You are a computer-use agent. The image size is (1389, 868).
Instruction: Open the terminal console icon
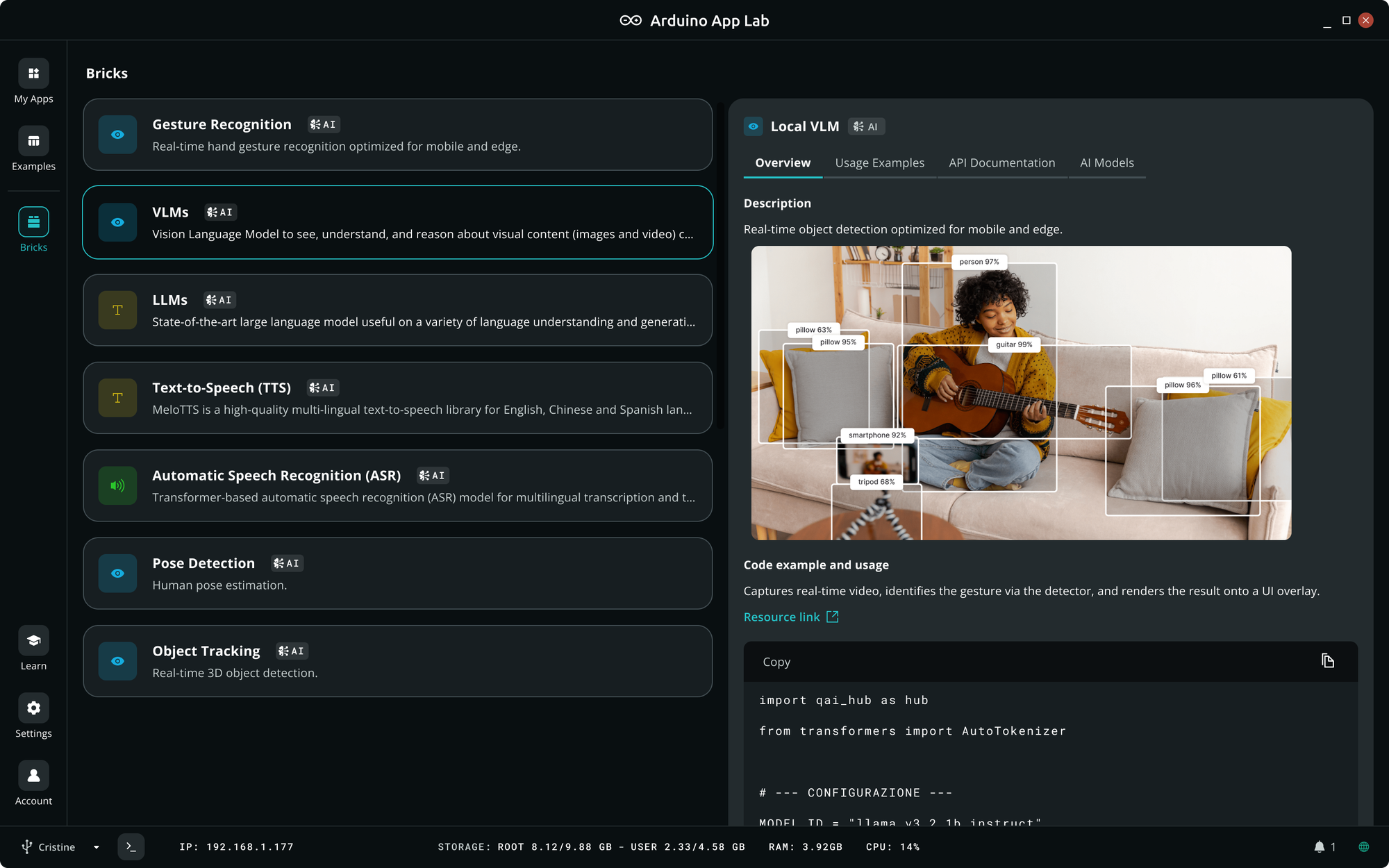point(131,846)
